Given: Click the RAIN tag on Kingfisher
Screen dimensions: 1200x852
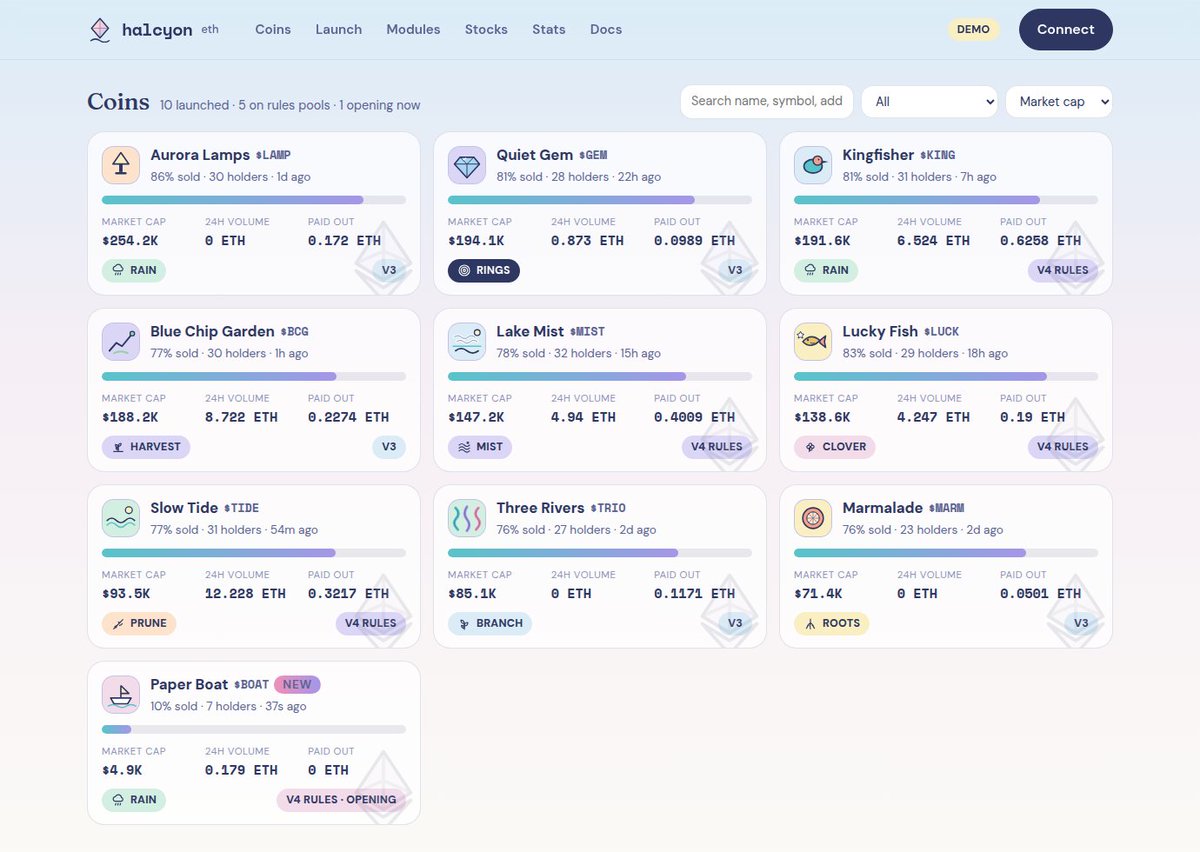Looking at the screenshot, I should click(x=826, y=270).
